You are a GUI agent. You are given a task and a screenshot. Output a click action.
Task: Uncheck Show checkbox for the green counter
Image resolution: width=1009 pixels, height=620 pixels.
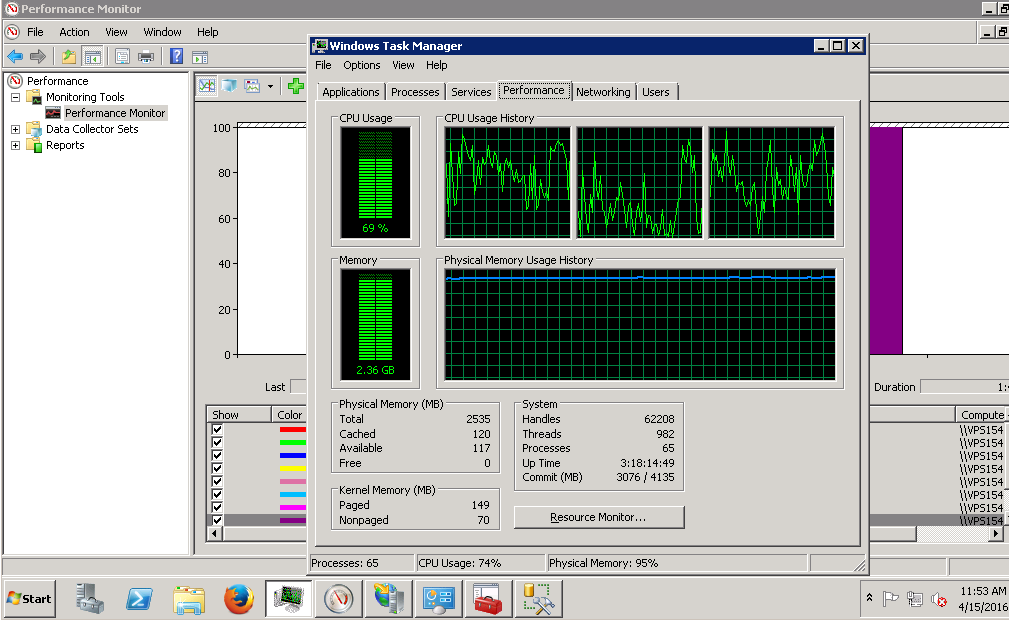217,442
